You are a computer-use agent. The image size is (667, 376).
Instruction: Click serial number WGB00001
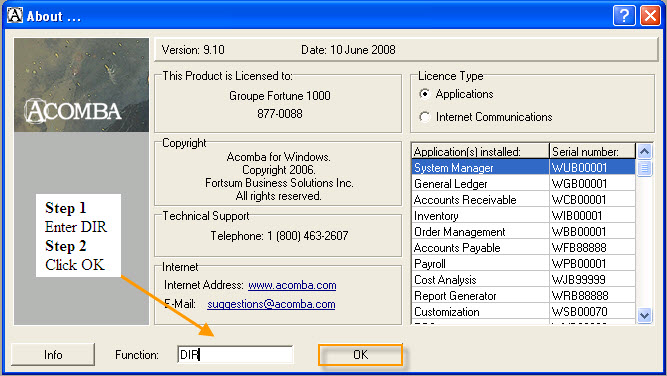coord(579,184)
